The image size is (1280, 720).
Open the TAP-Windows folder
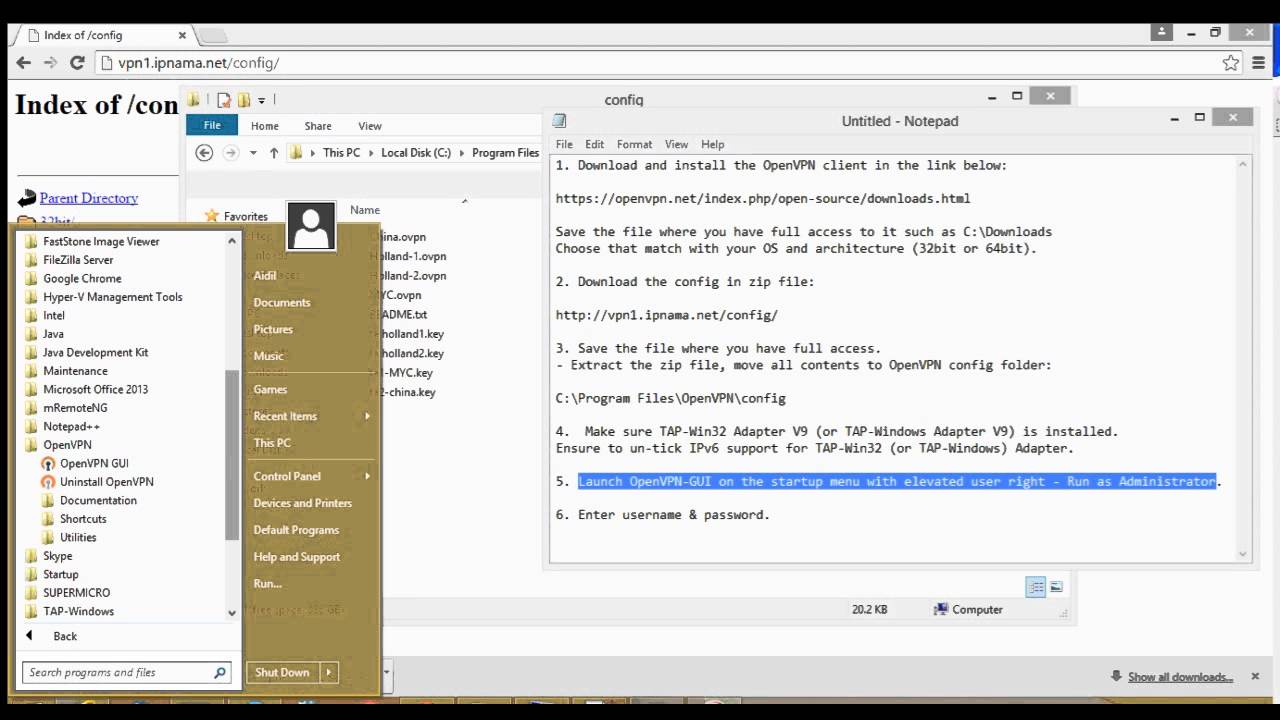78,612
